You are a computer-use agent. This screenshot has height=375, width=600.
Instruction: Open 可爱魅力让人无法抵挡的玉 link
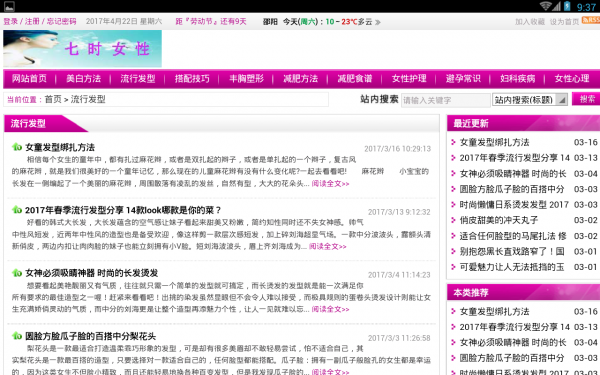[512, 267]
